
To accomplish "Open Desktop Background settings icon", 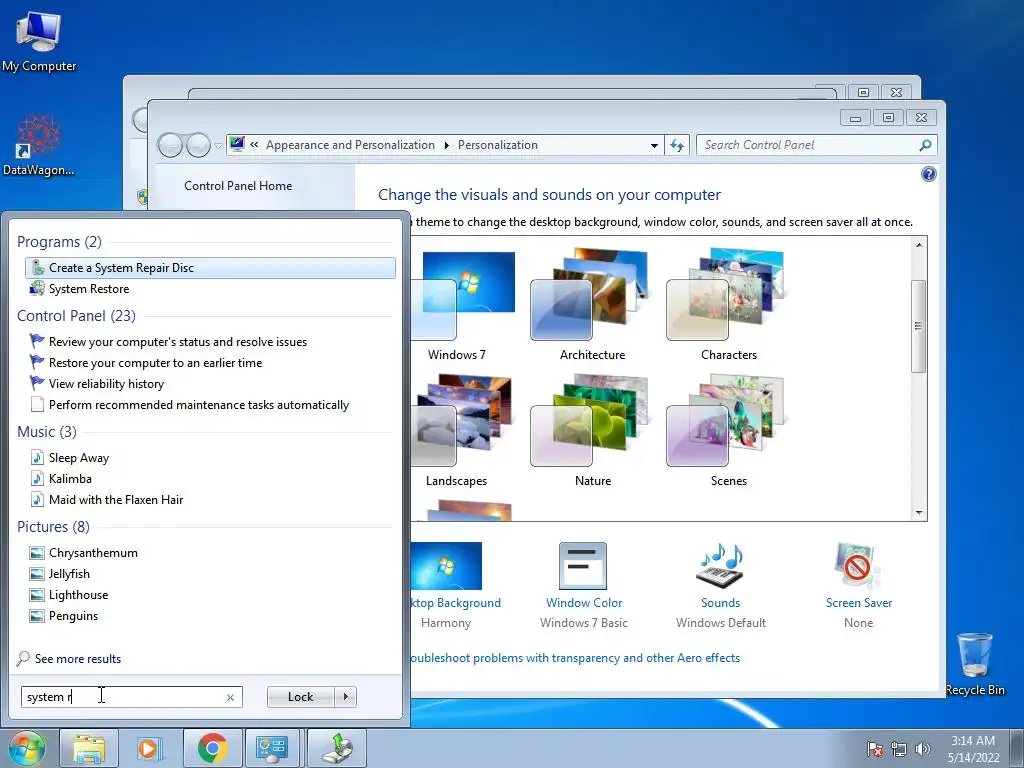I will [447, 566].
